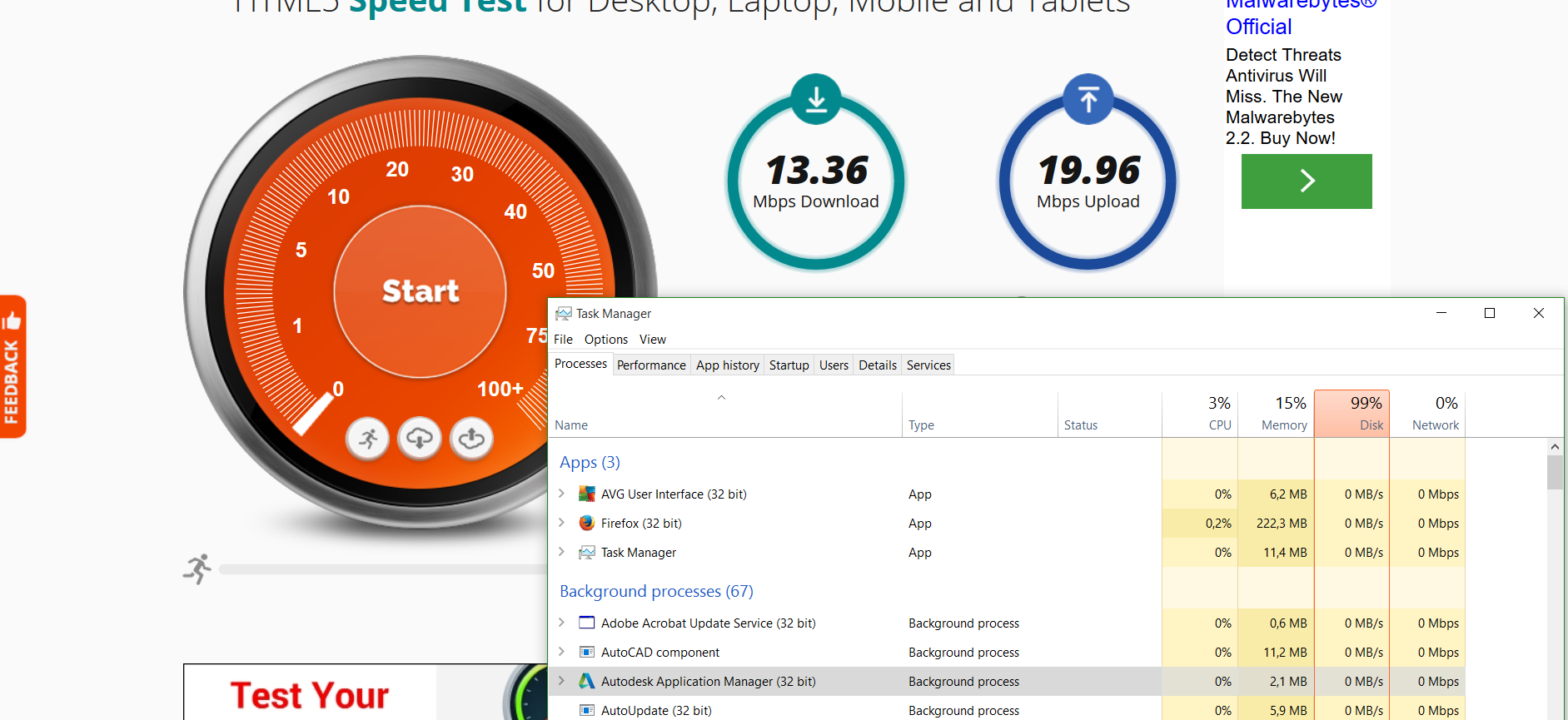This screenshot has height=720, width=1568.
Task: Click the cloud upload icon button on gauge
Action: (x=471, y=438)
